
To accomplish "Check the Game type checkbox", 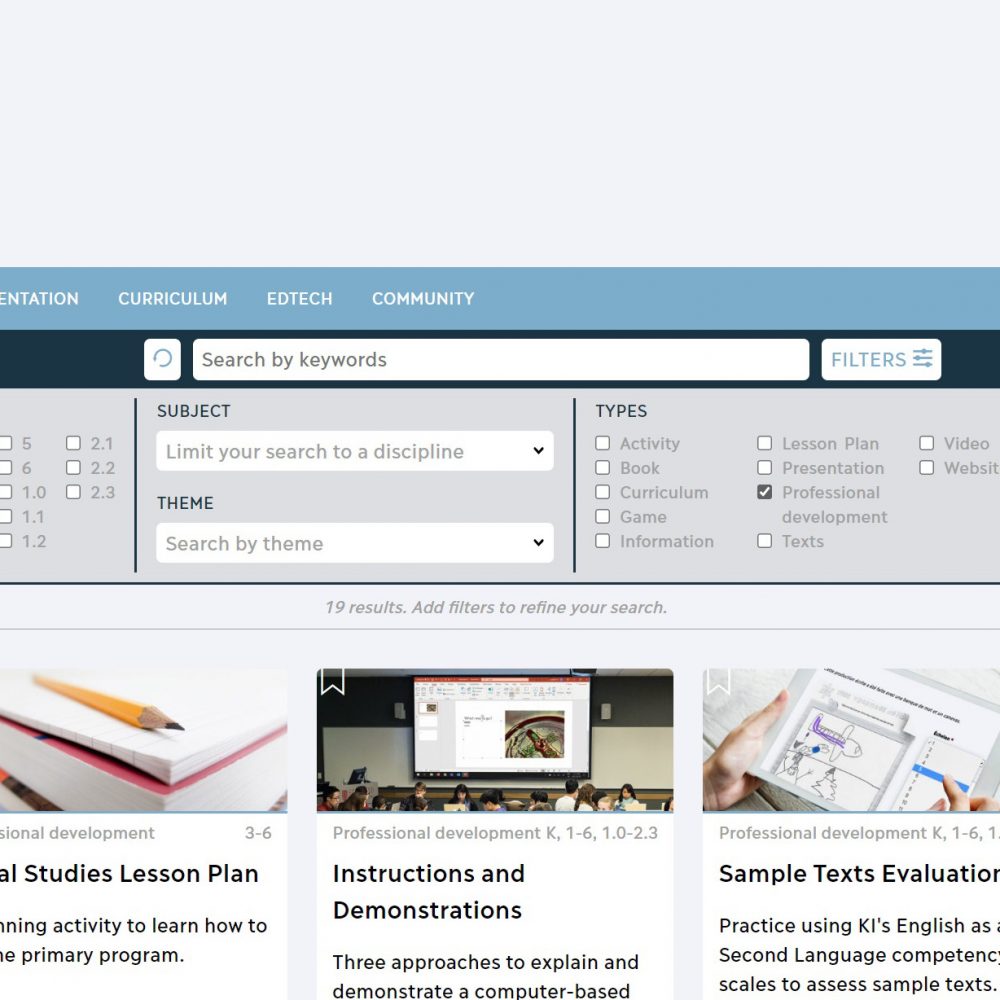I will 602,517.
